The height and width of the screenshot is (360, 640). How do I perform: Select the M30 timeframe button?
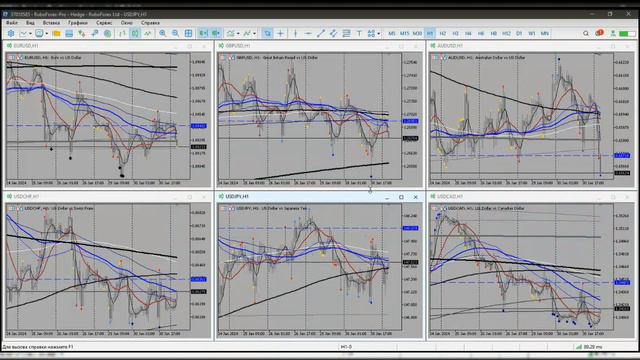coord(417,33)
